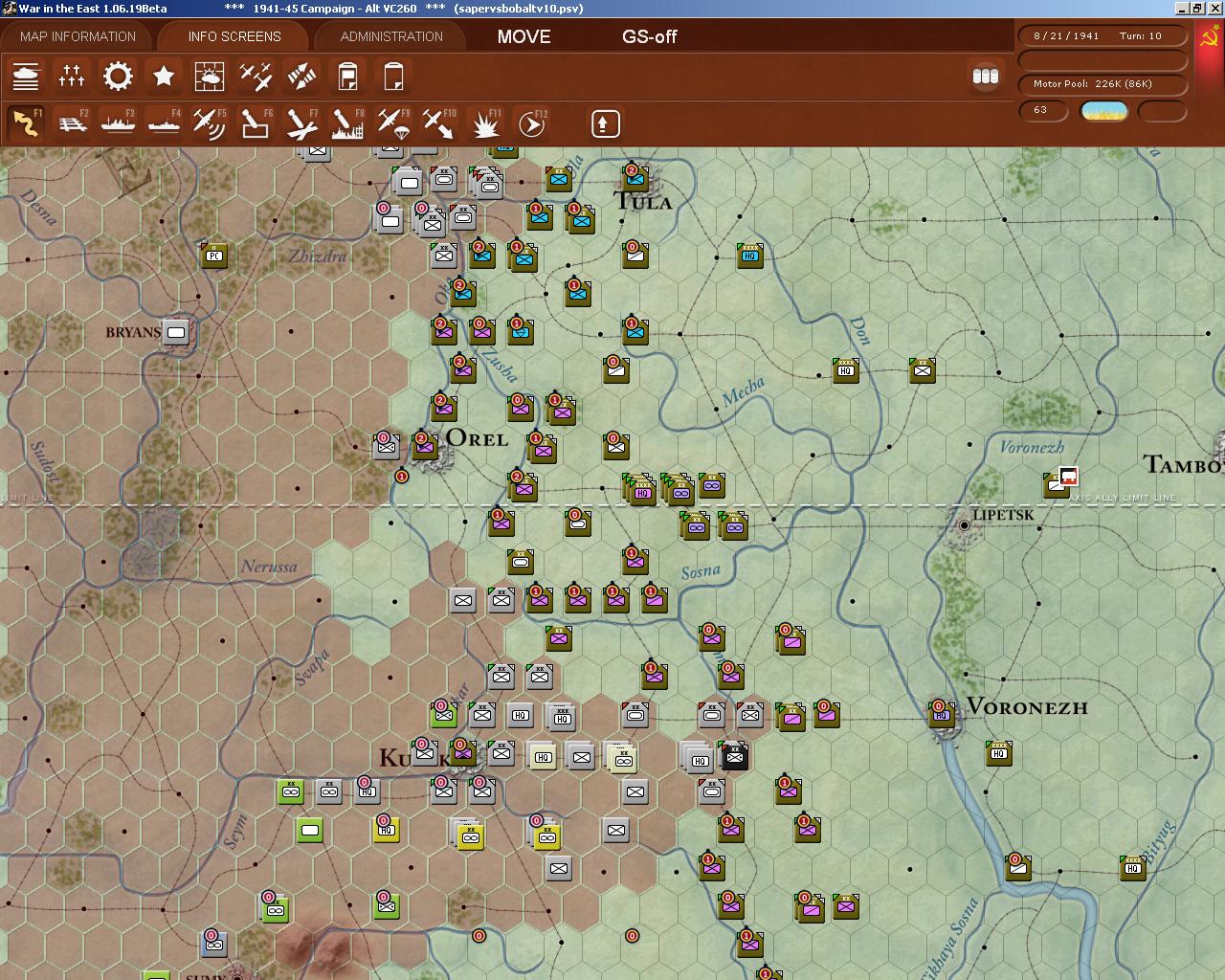Image resolution: width=1225 pixels, height=980 pixels.
Task: Select the F3 naval transport icon
Action: [118, 123]
